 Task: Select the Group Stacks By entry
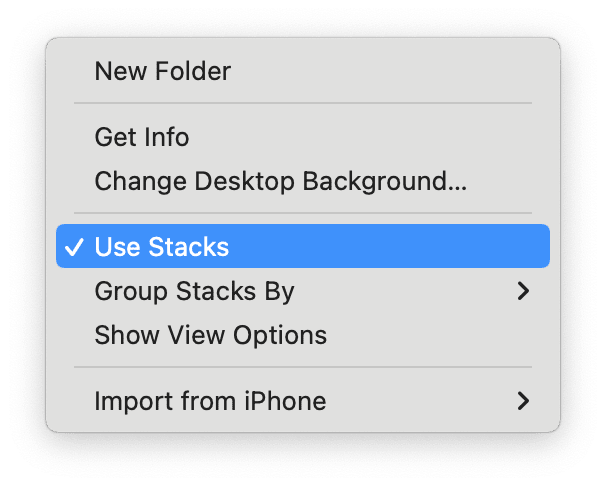[x=194, y=291]
